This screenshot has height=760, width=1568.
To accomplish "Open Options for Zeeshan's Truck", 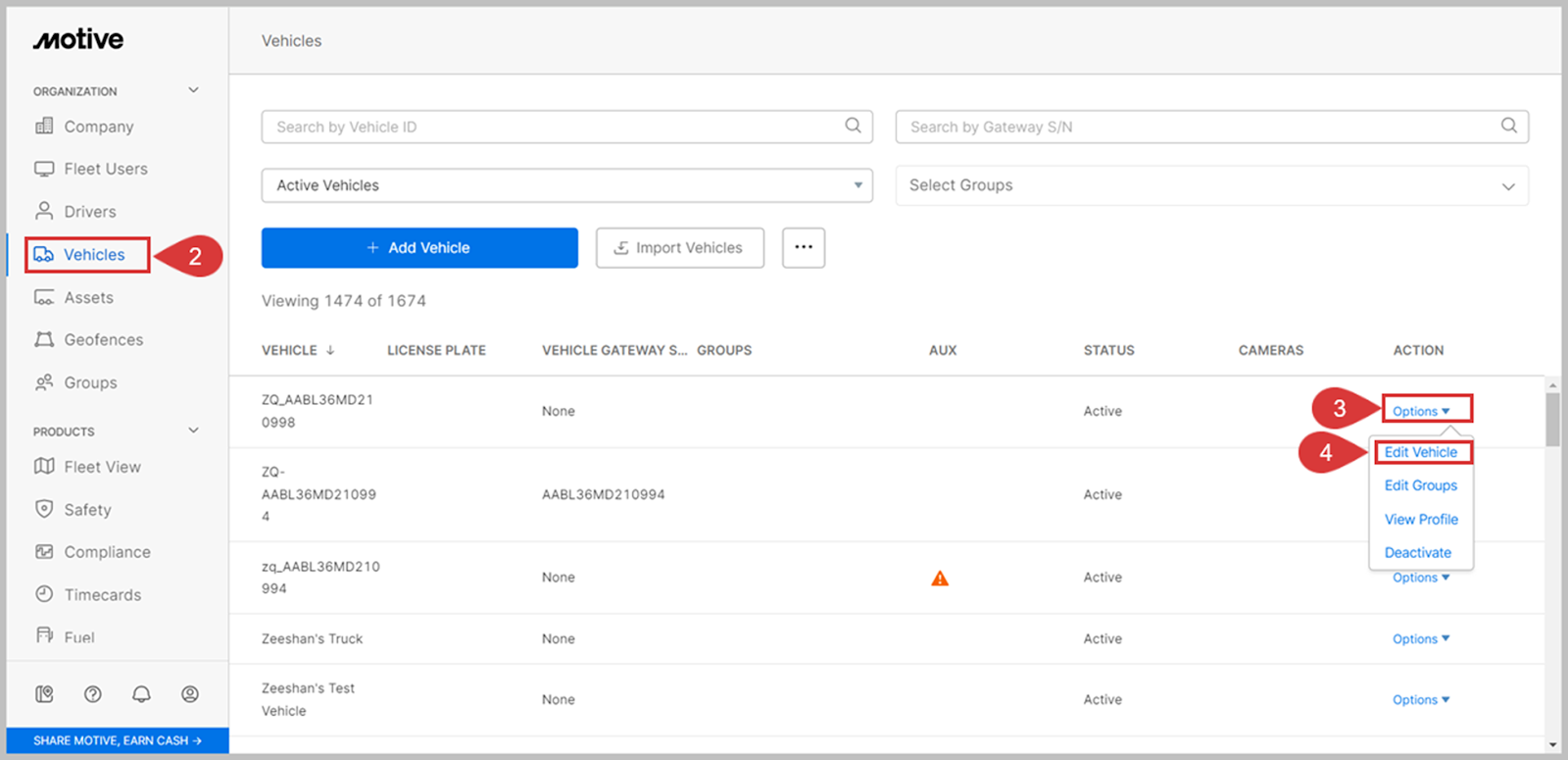I will click(1421, 638).
